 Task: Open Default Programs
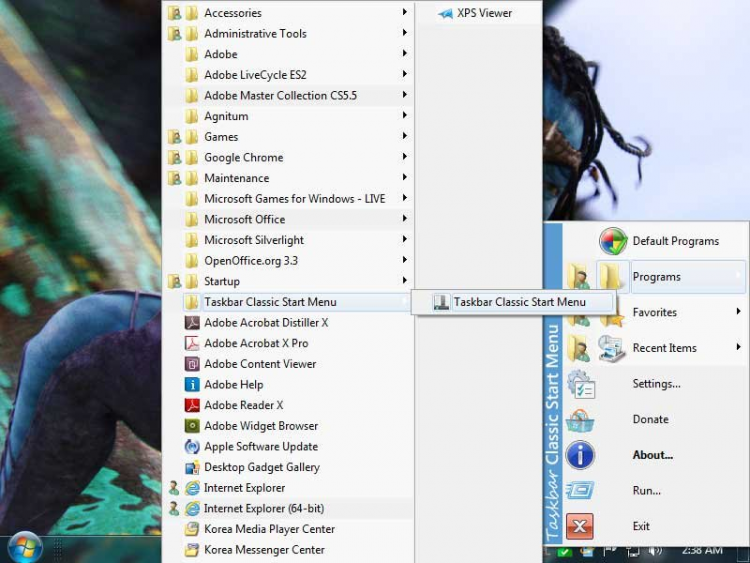[x=655, y=241]
